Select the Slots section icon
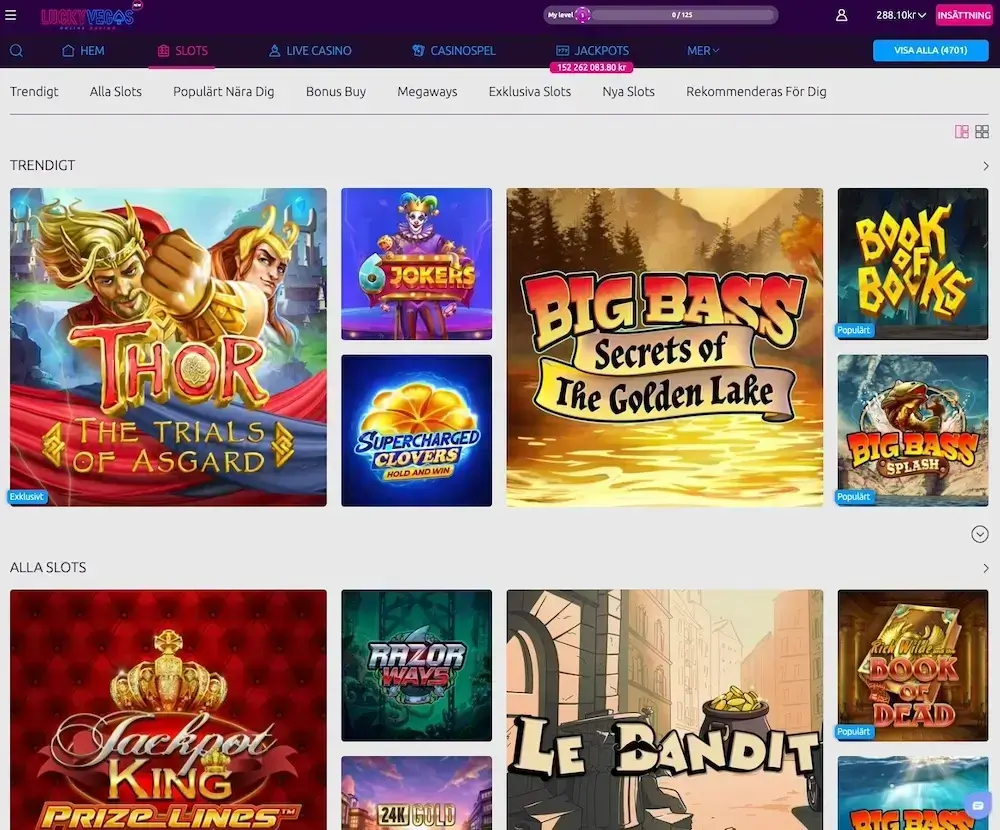 point(162,50)
